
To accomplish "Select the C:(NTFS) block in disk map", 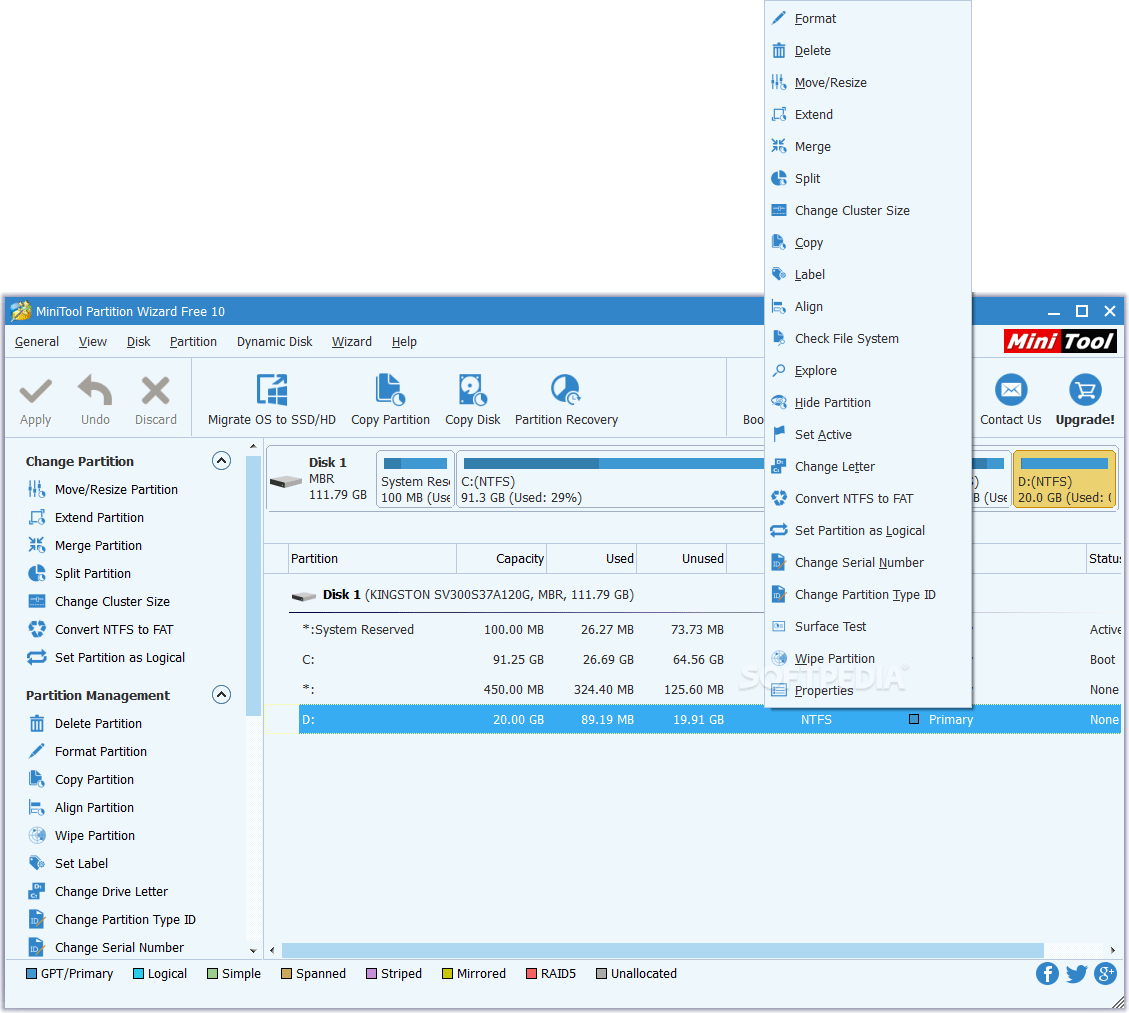I will pyautogui.click(x=611, y=480).
